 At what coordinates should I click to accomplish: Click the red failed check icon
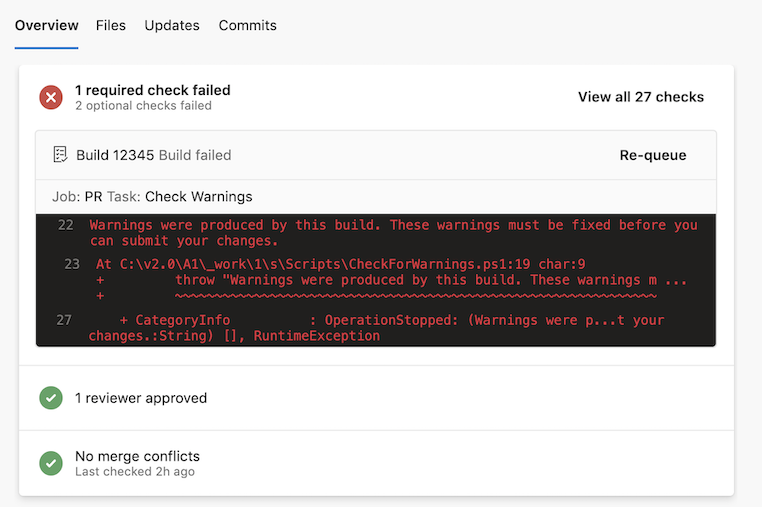click(51, 97)
